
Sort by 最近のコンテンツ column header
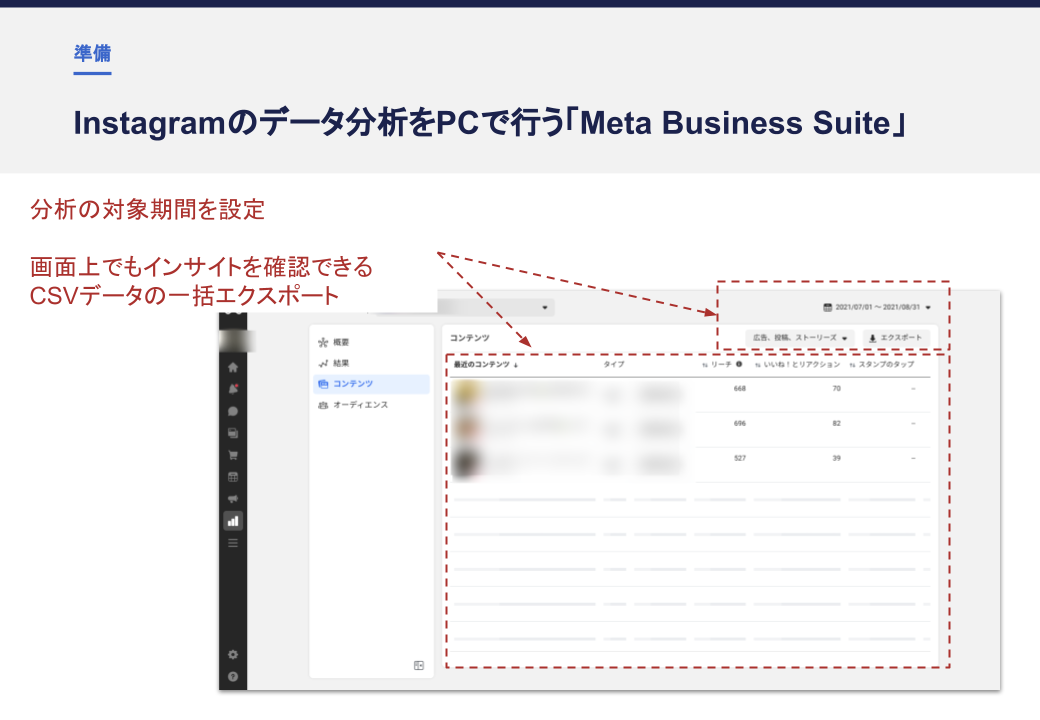486,365
